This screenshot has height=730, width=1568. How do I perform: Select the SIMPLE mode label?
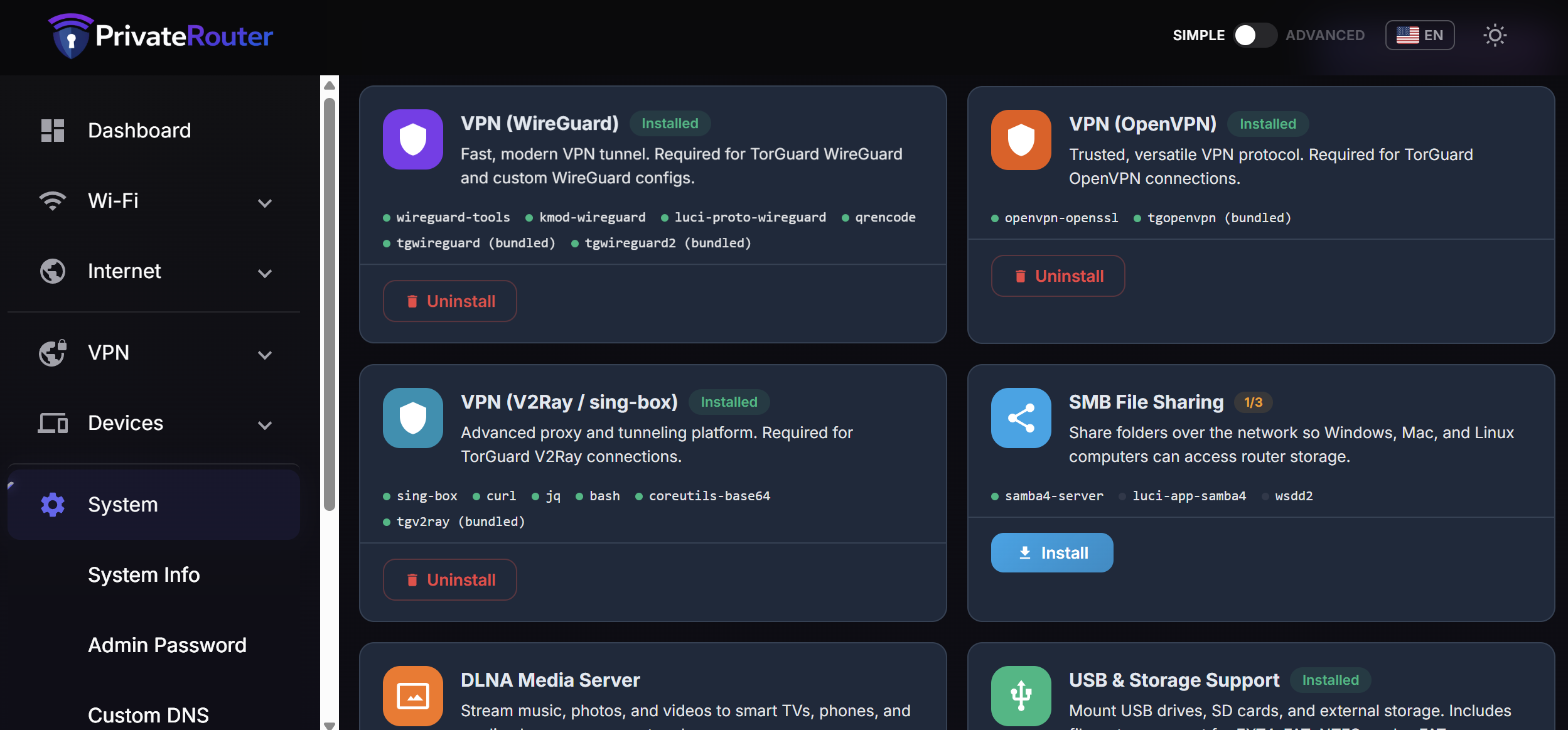(x=1199, y=35)
